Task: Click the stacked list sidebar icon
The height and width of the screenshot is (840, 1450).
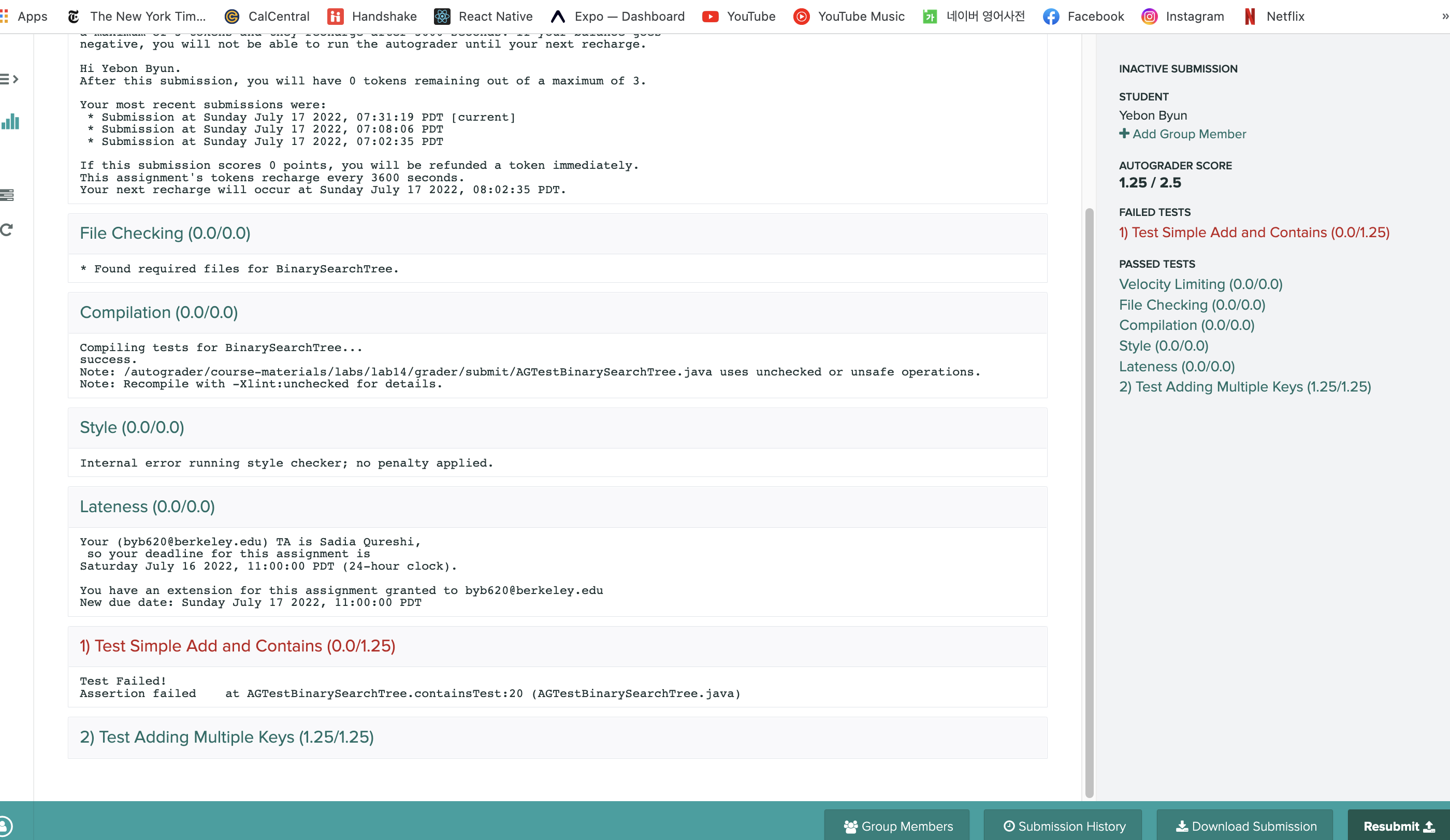Action: point(7,195)
